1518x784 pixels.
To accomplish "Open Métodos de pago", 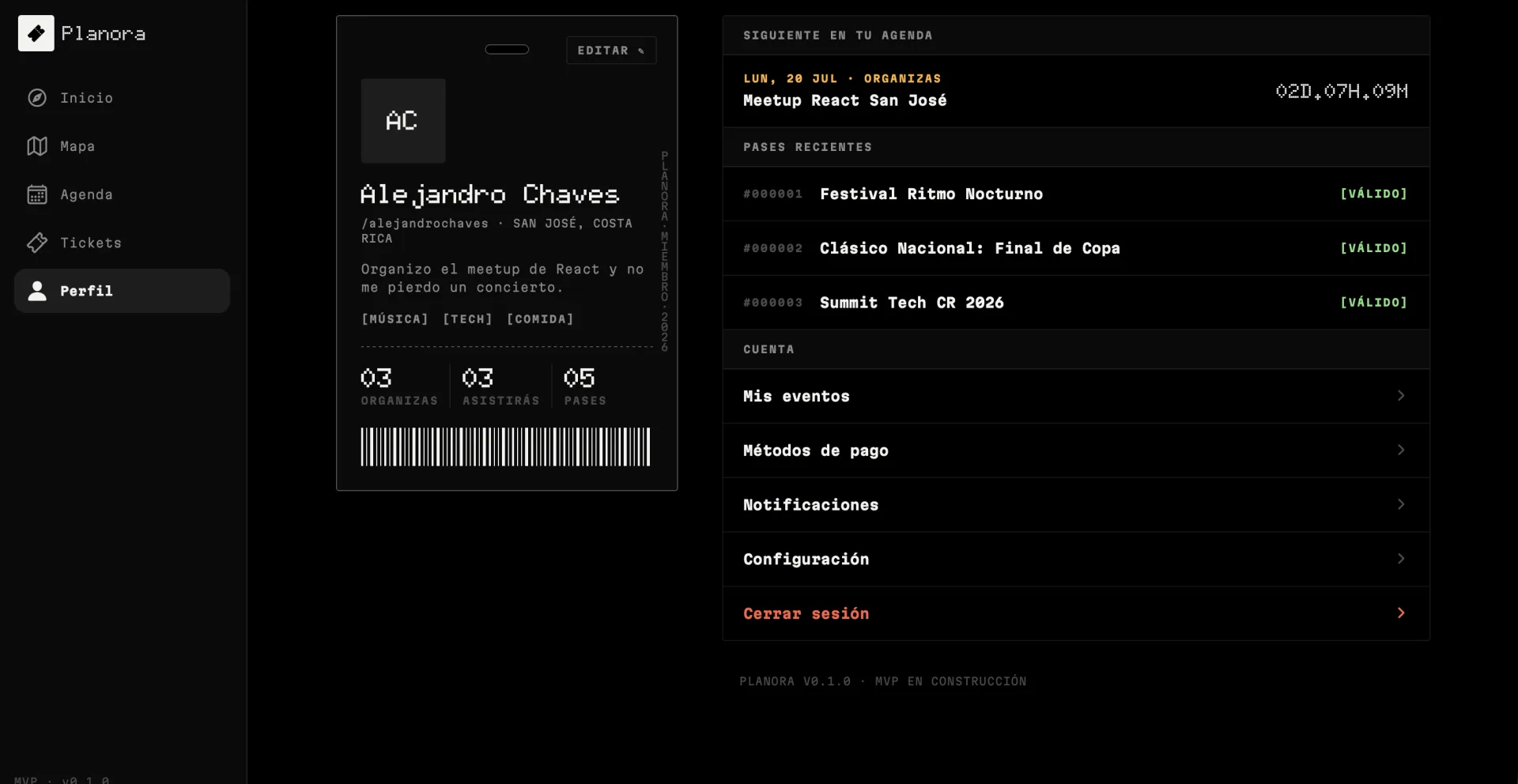I will point(1076,450).
